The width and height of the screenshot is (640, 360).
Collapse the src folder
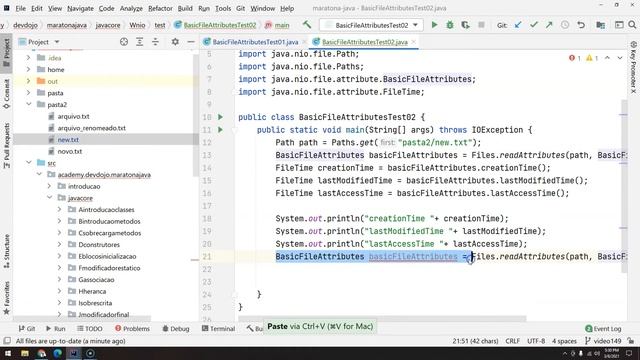[28, 163]
